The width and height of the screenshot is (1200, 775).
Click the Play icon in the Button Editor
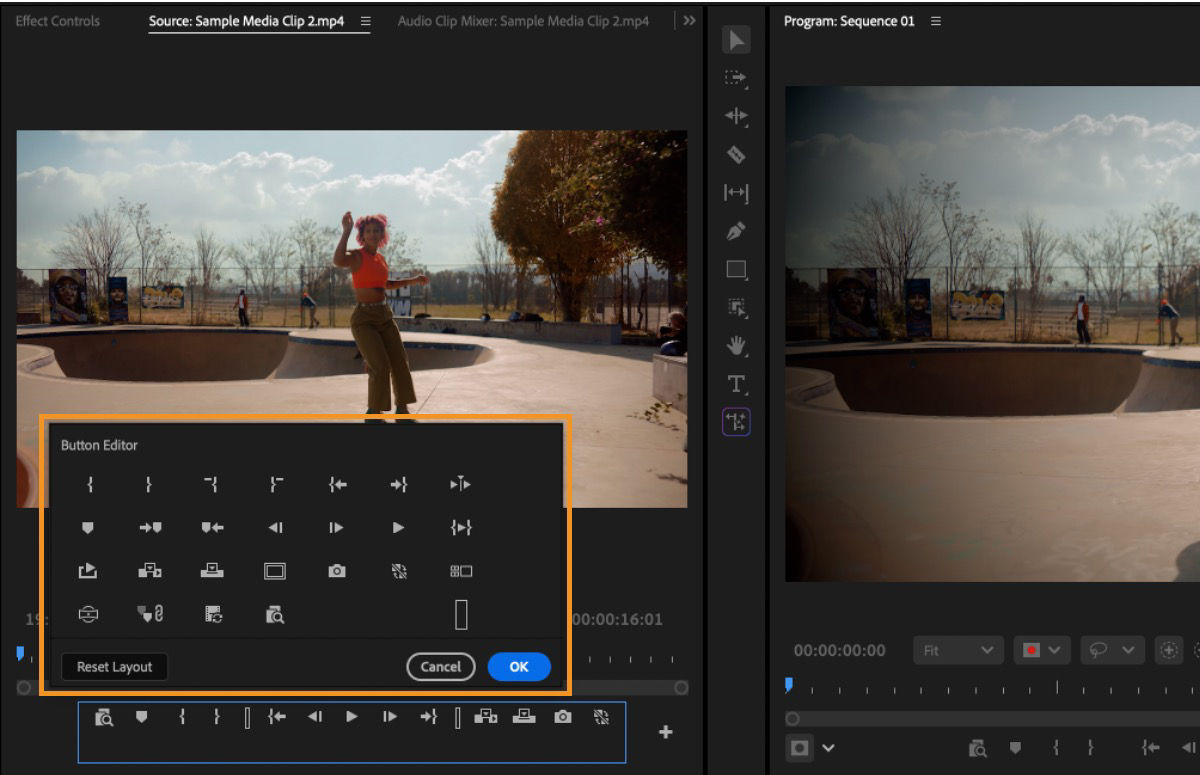point(399,527)
